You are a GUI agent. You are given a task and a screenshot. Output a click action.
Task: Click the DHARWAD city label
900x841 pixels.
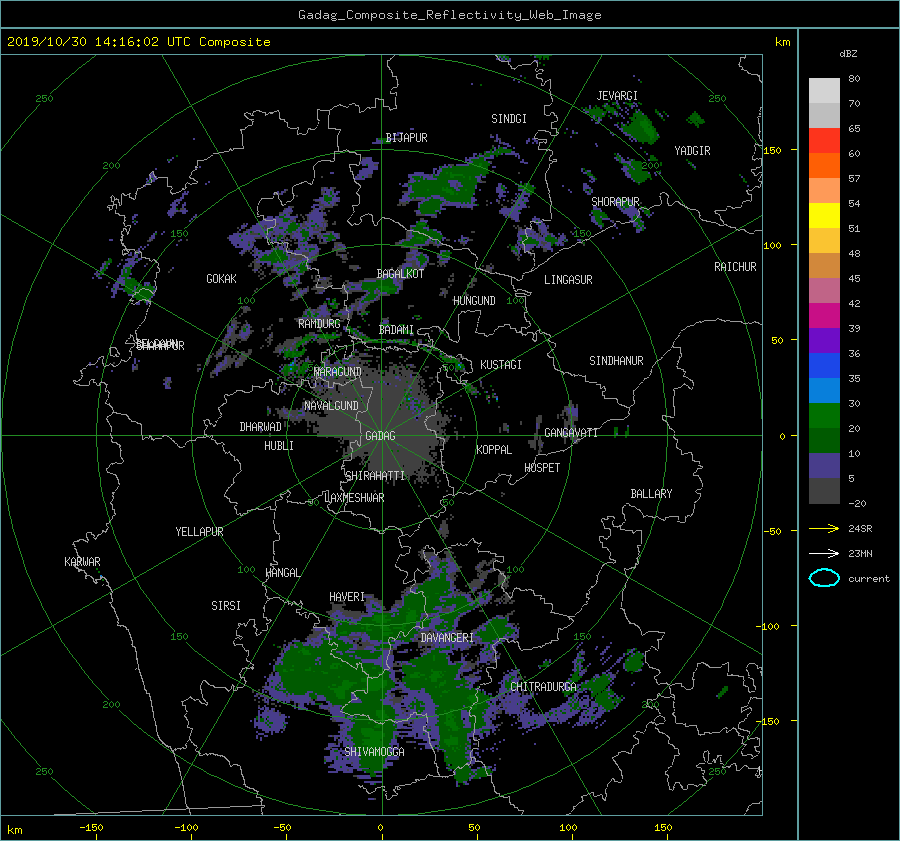point(260,427)
